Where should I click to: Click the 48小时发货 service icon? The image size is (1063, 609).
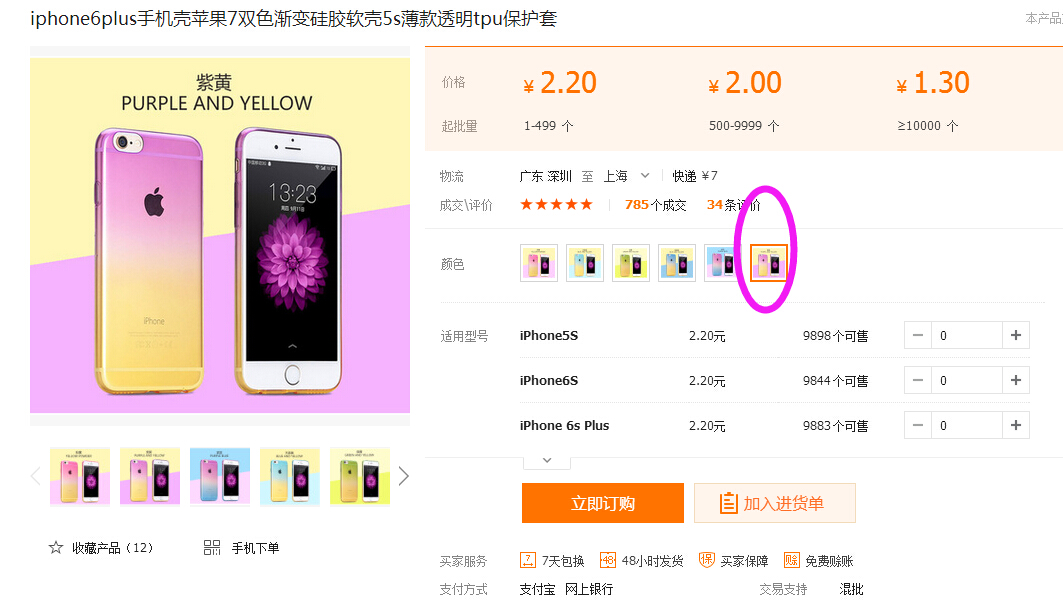[x=608, y=560]
